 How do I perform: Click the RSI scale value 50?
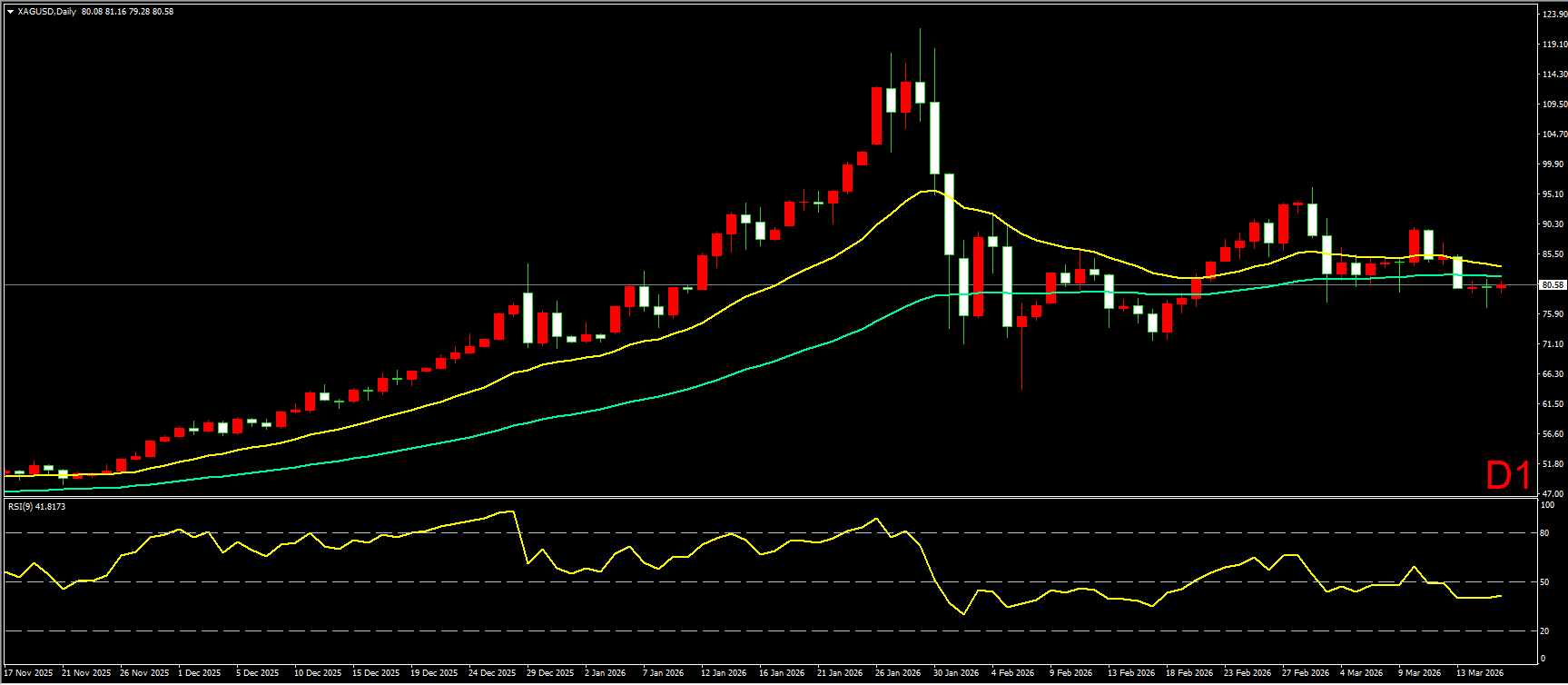1544,582
